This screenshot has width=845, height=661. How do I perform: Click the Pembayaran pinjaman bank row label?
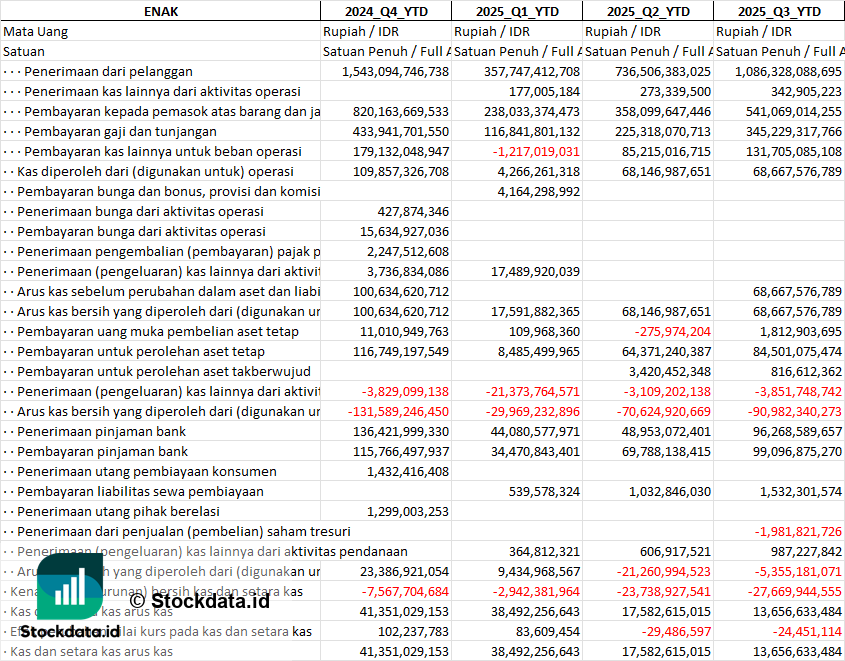click(x=102, y=451)
